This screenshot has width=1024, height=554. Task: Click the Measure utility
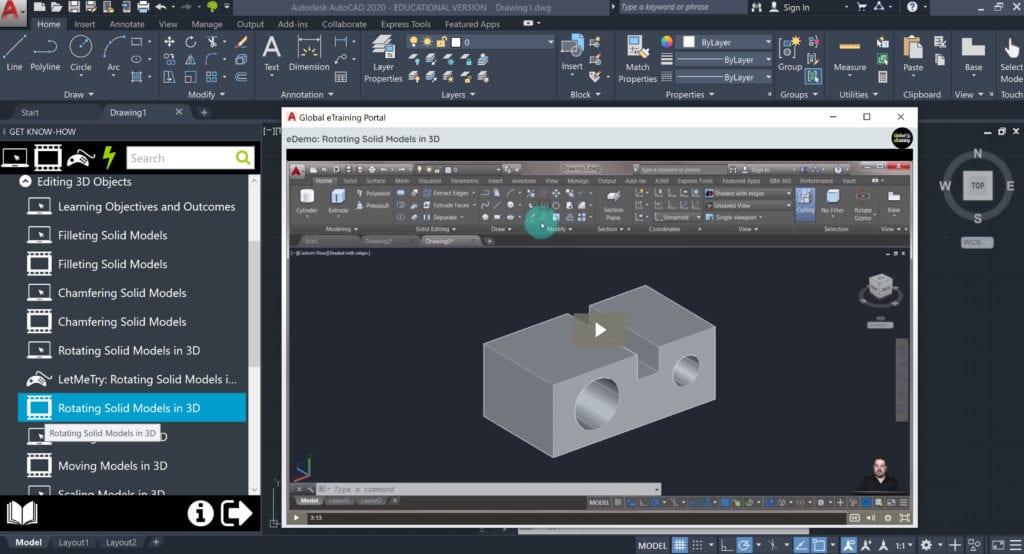tap(850, 54)
